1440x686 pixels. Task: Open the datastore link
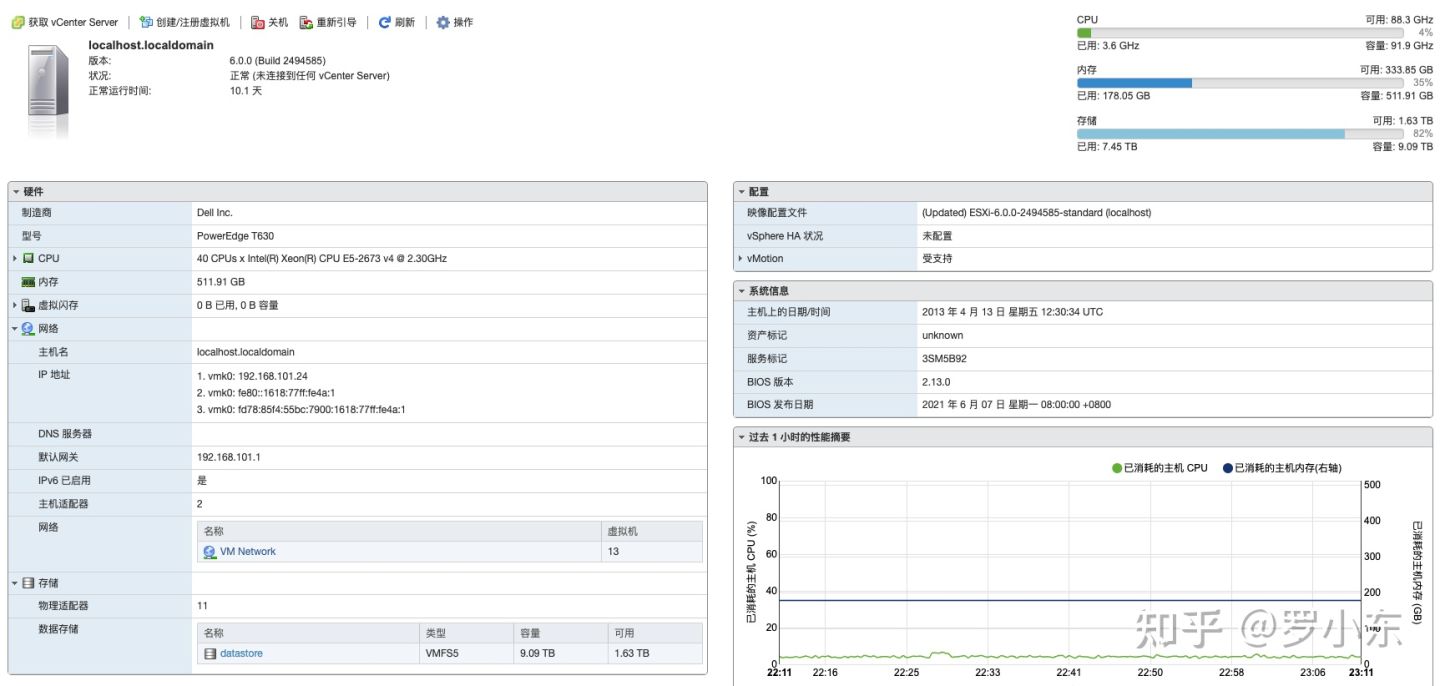pyautogui.click(x=241, y=653)
